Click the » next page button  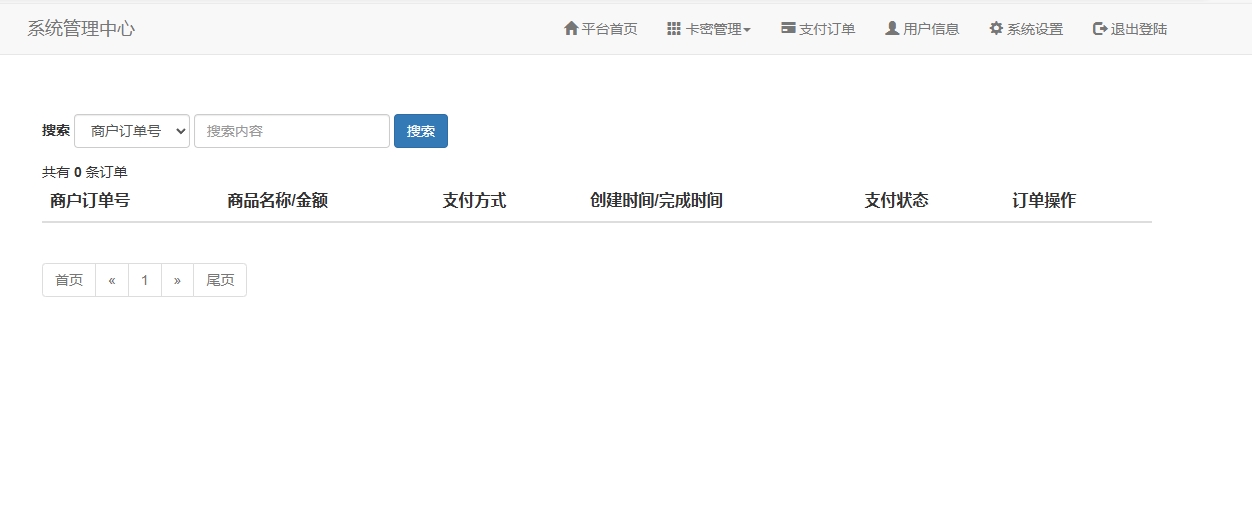point(178,280)
